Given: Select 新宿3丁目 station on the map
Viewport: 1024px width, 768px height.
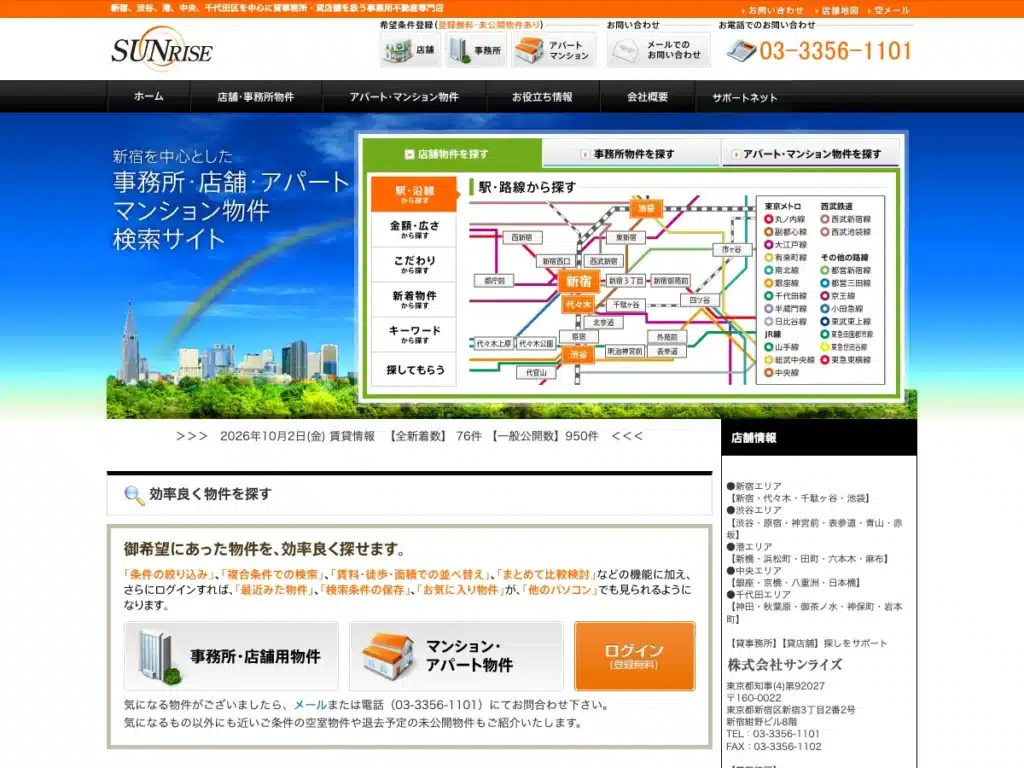Looking at the screenshot, I should pos(626,281).
